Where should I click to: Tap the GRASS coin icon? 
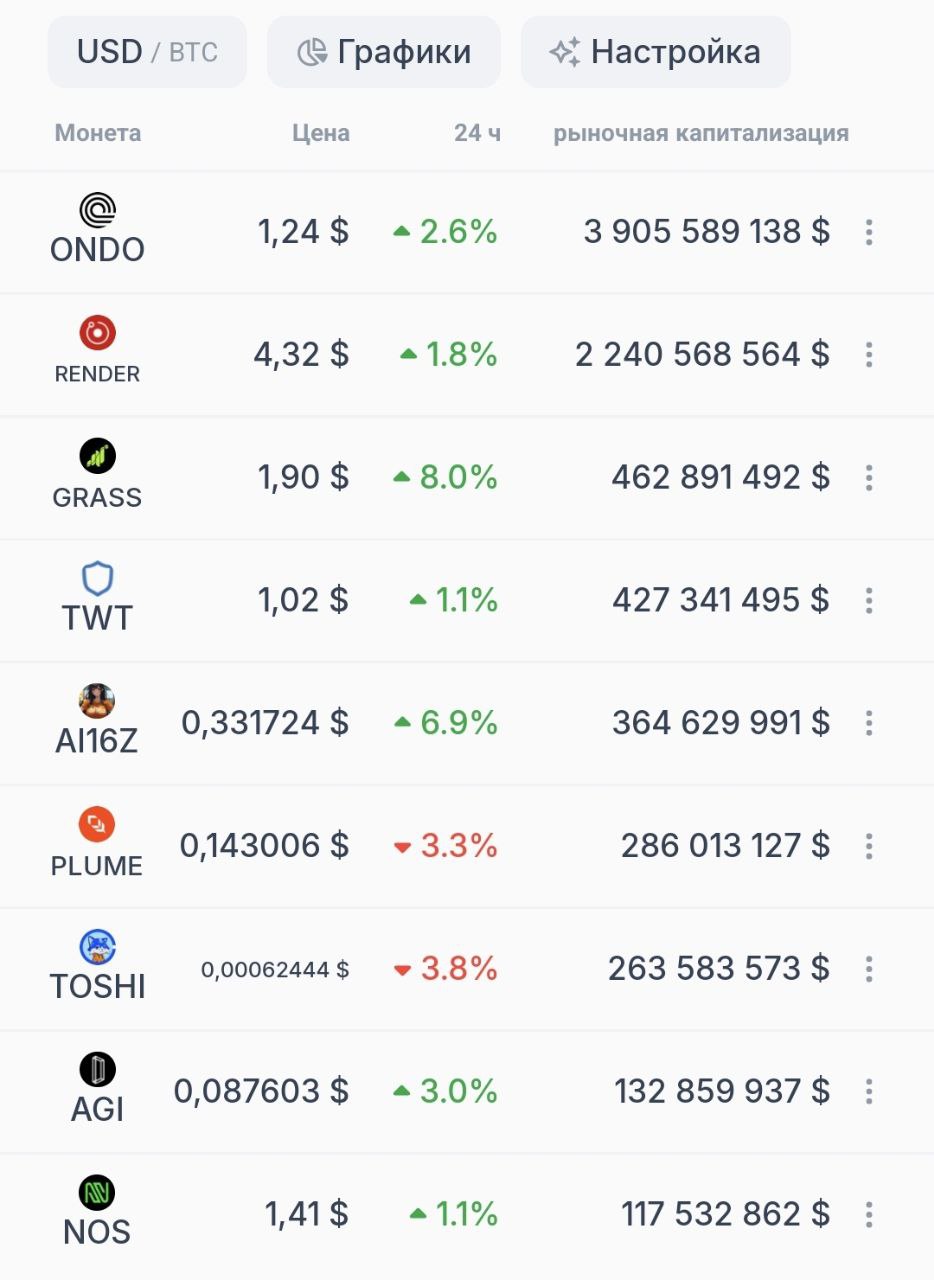pyautogui.click(x=98, y=456)
